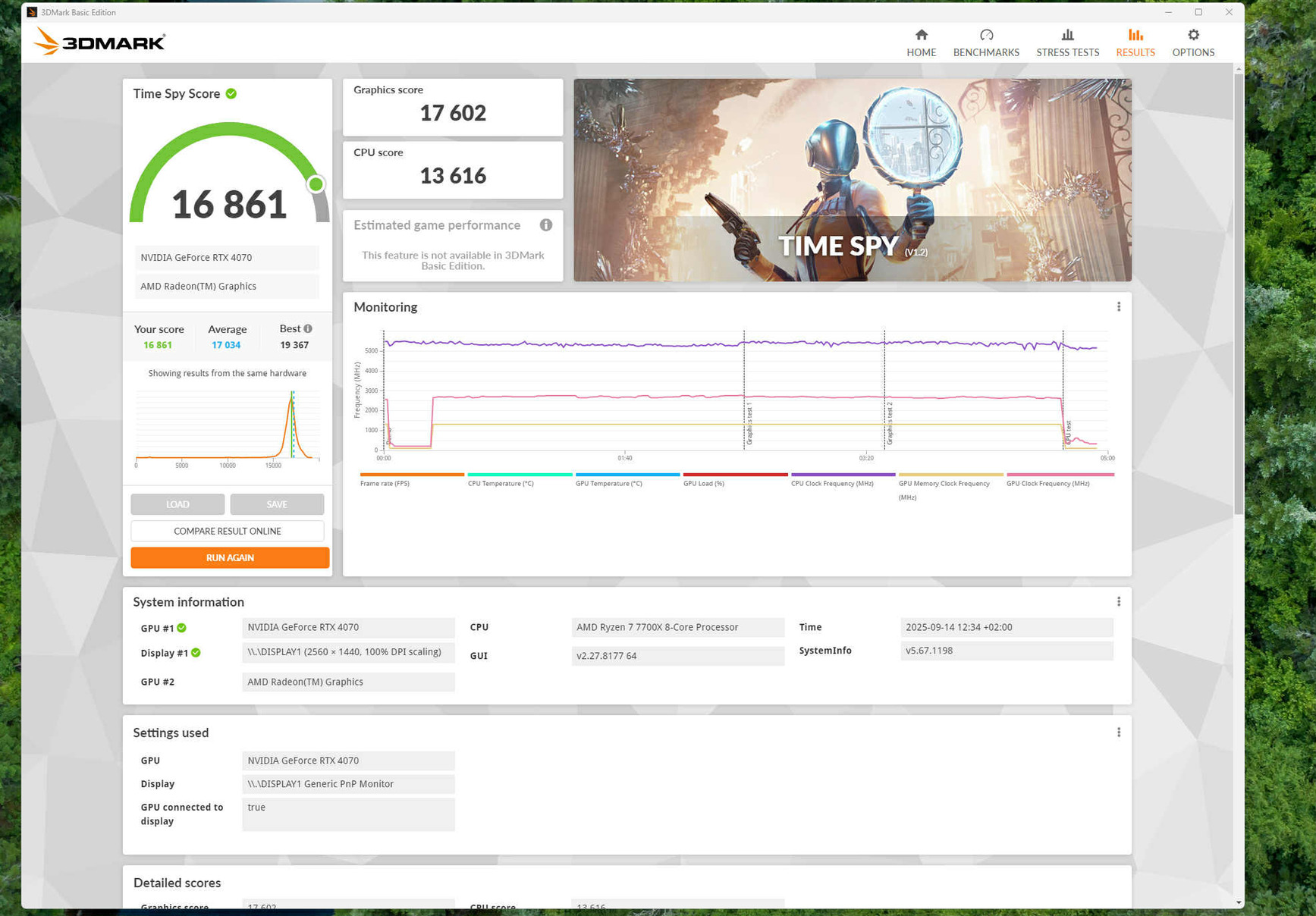
Task: Click the Time value 2025-09-14 12:34
Action: click(1007, 627)
